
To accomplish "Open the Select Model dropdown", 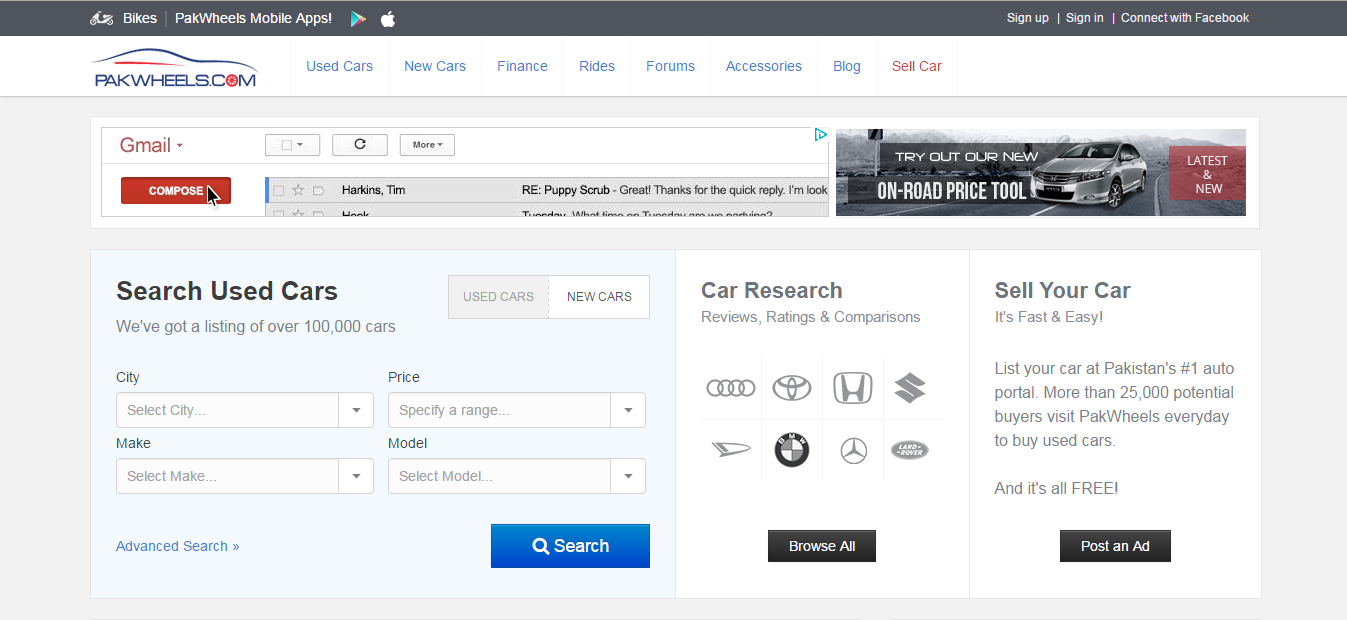I will 517,476.
